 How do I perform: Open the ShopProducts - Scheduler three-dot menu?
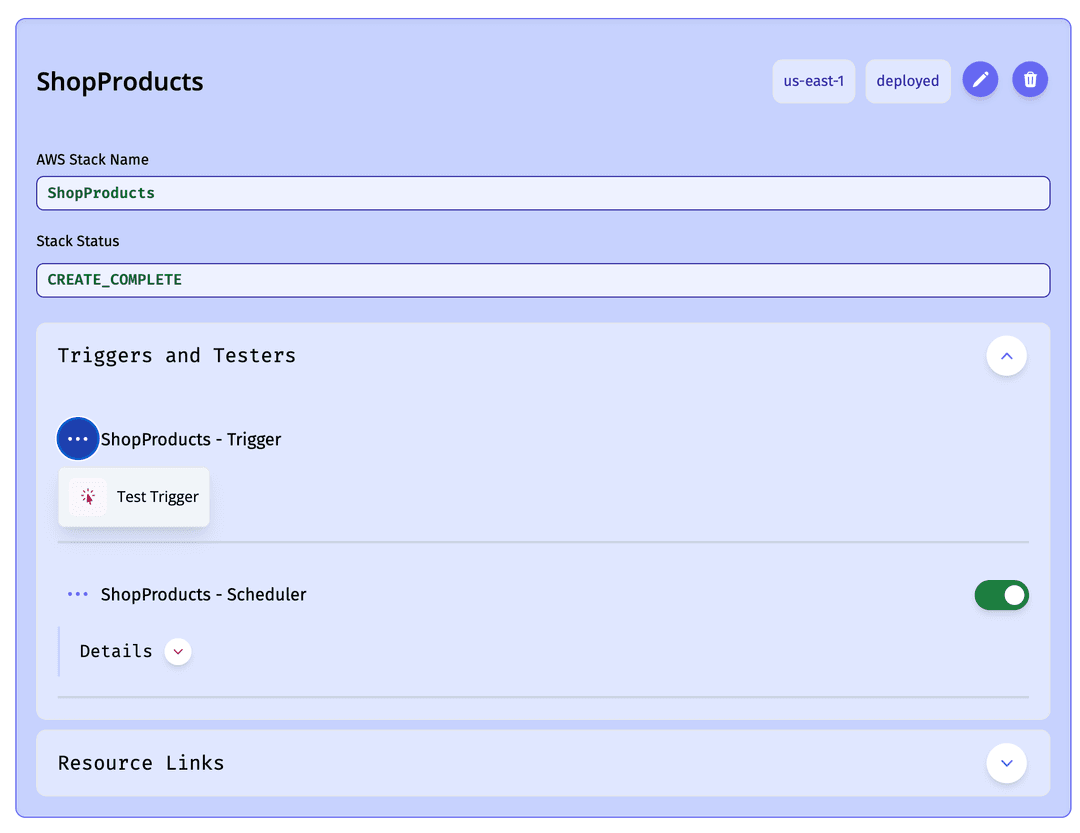tap(78, 594)
